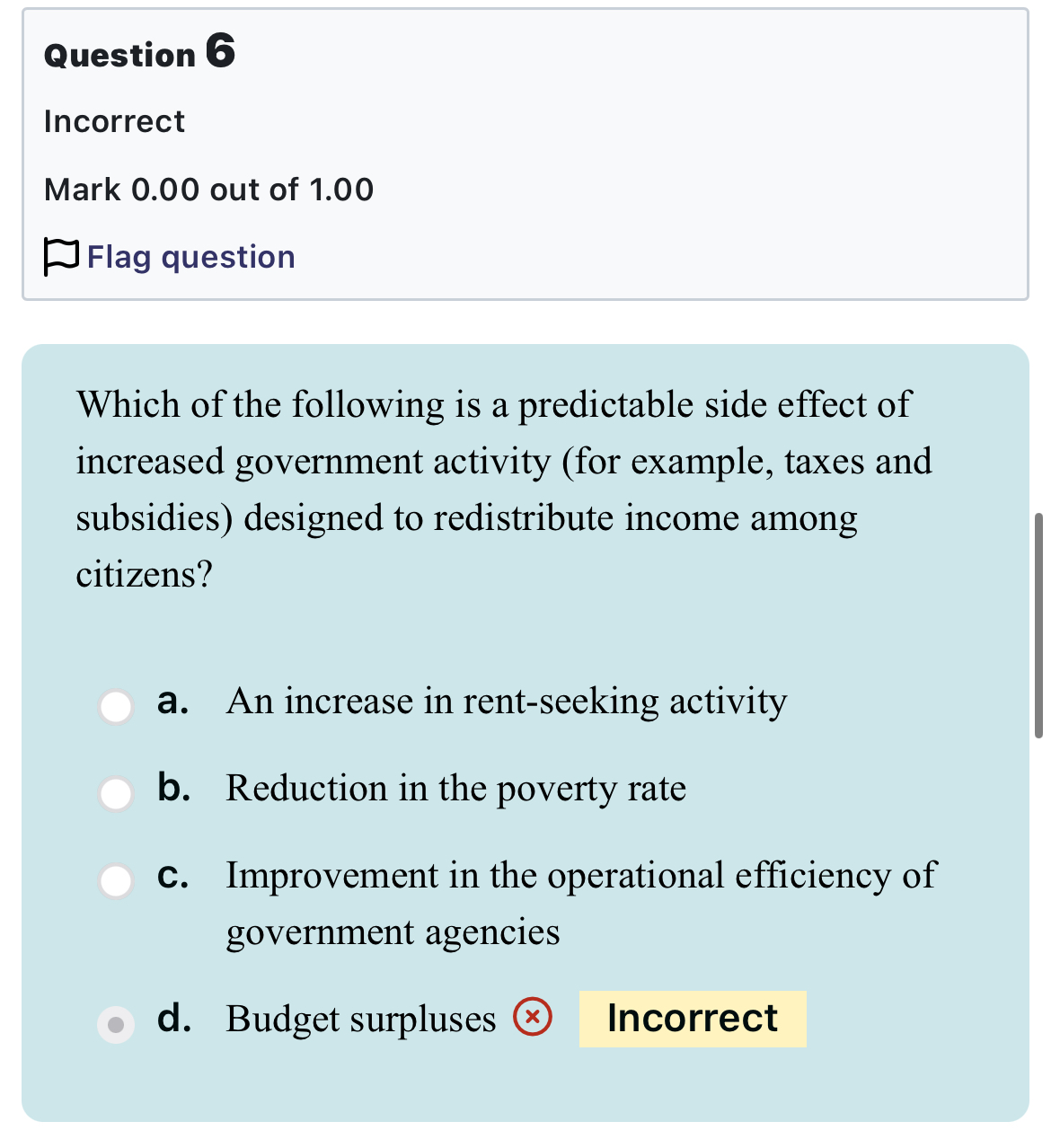Click 'An increase in rent-seeking activity' answer text
Viewport: 1051px width, 1148px height.
507,702
